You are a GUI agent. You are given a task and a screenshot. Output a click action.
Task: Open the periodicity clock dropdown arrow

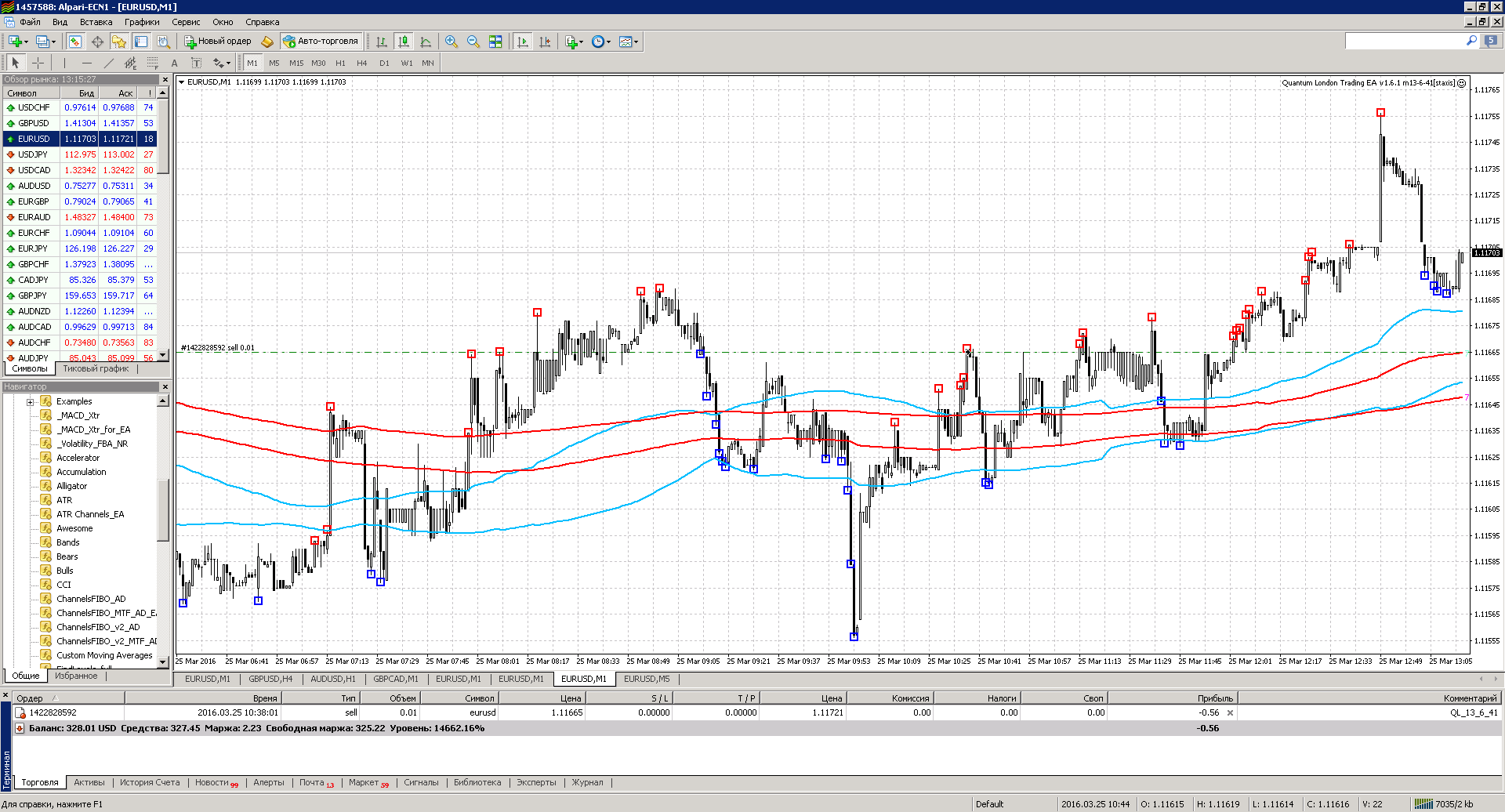(608, 42)
